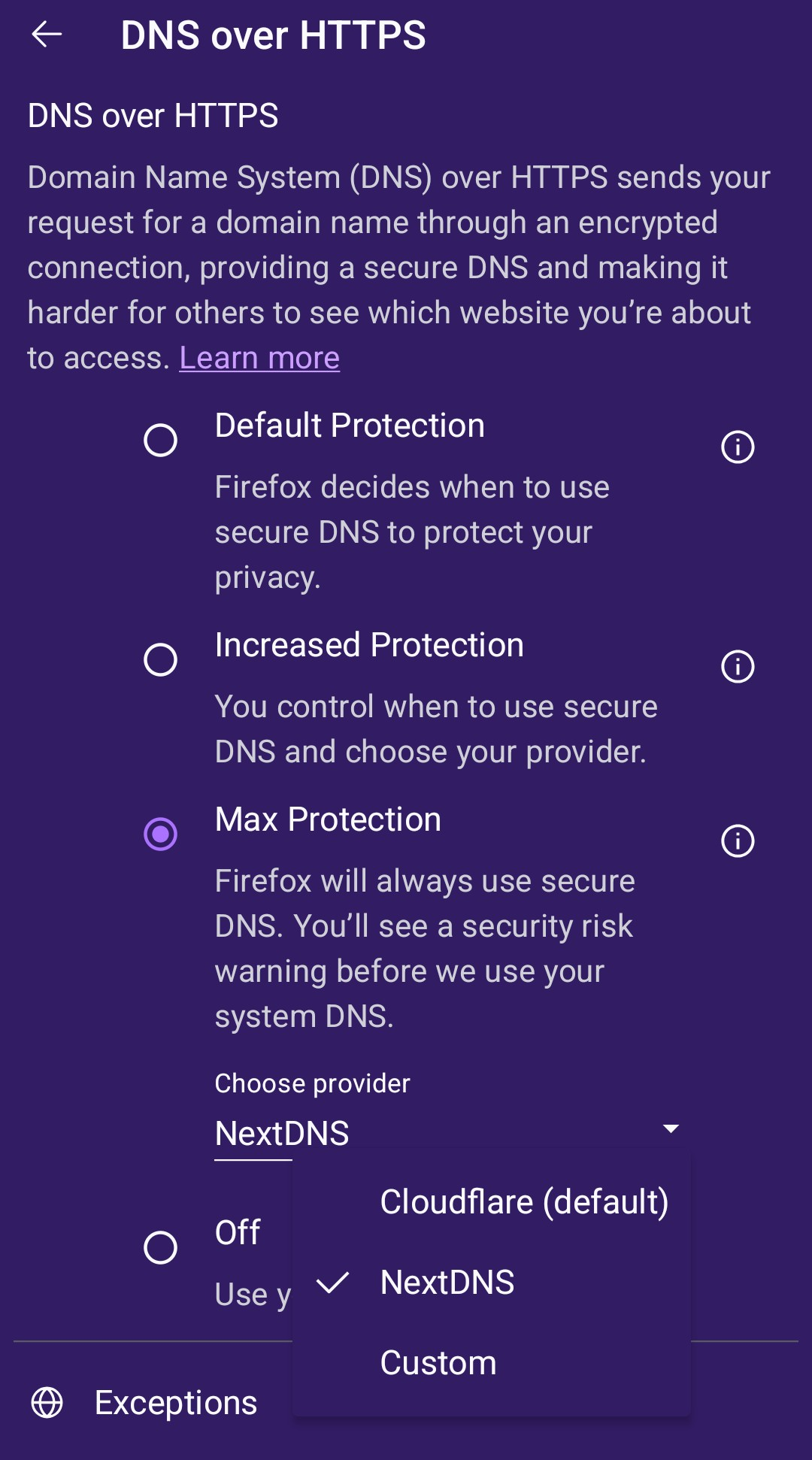Click the NextDNS provider selector field
Screen dimensions: 812x1460
click(x=283, y=1134)
